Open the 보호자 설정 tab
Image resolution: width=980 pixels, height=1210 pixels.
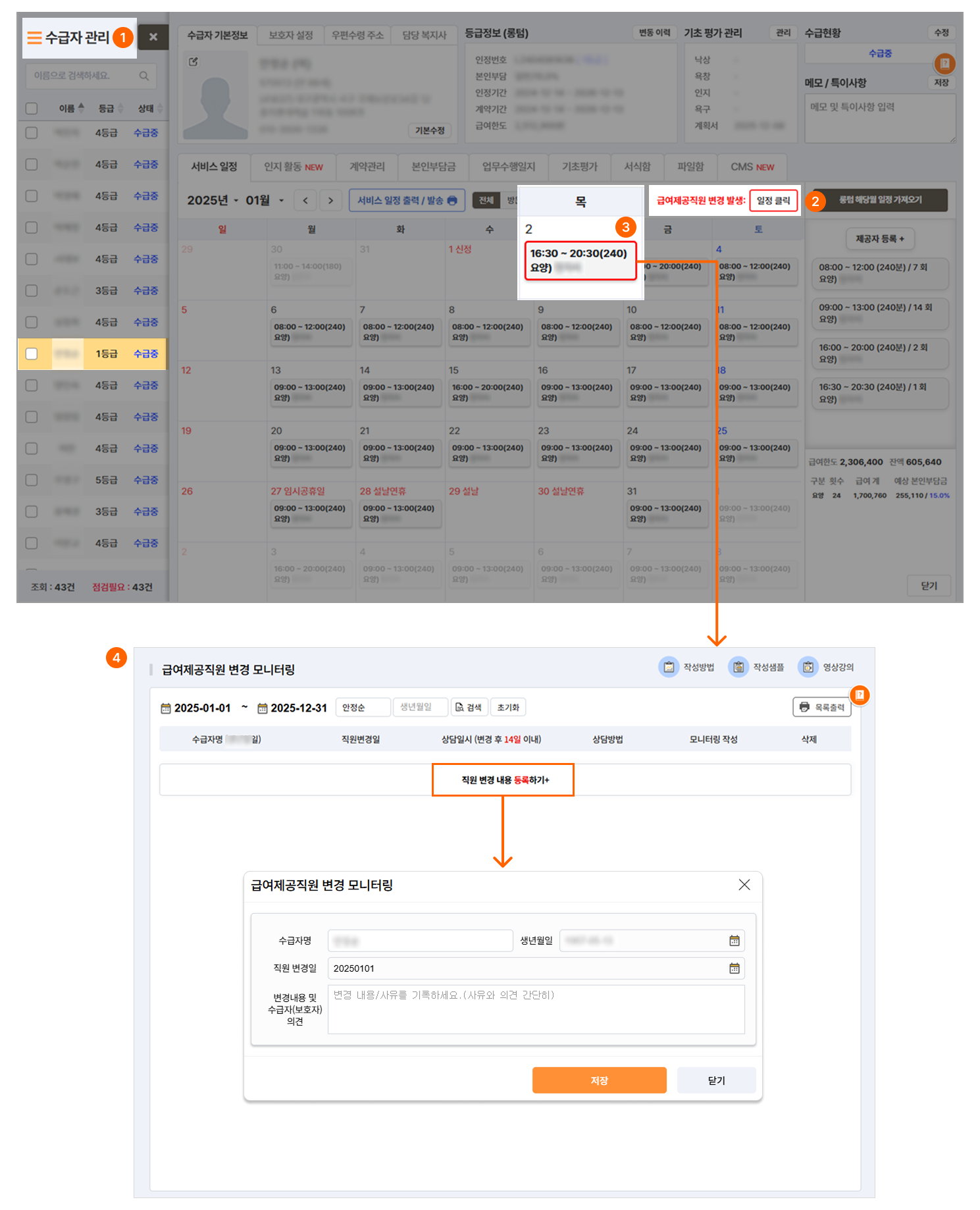(290, 35)
